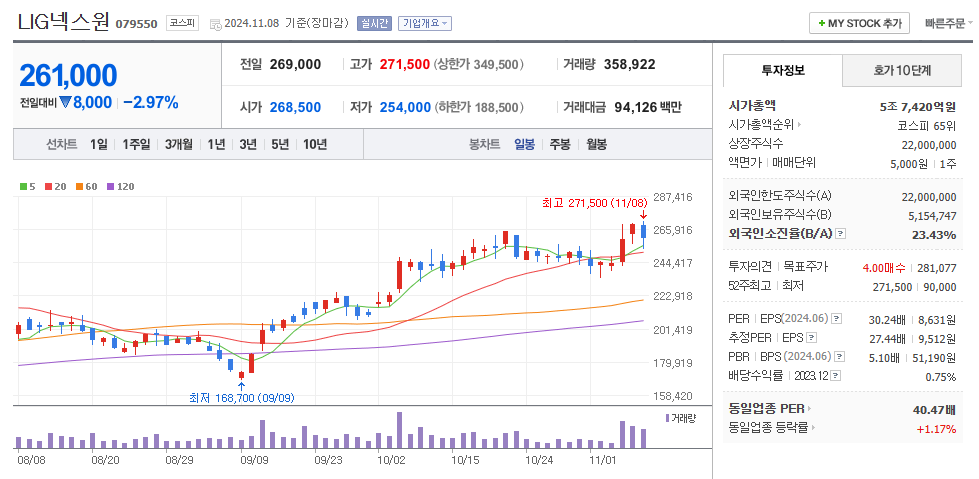Viewport: 979px width, 479px height.
Task: Add stock with MY STOCK 추가 button
Action: click(859, 24)
